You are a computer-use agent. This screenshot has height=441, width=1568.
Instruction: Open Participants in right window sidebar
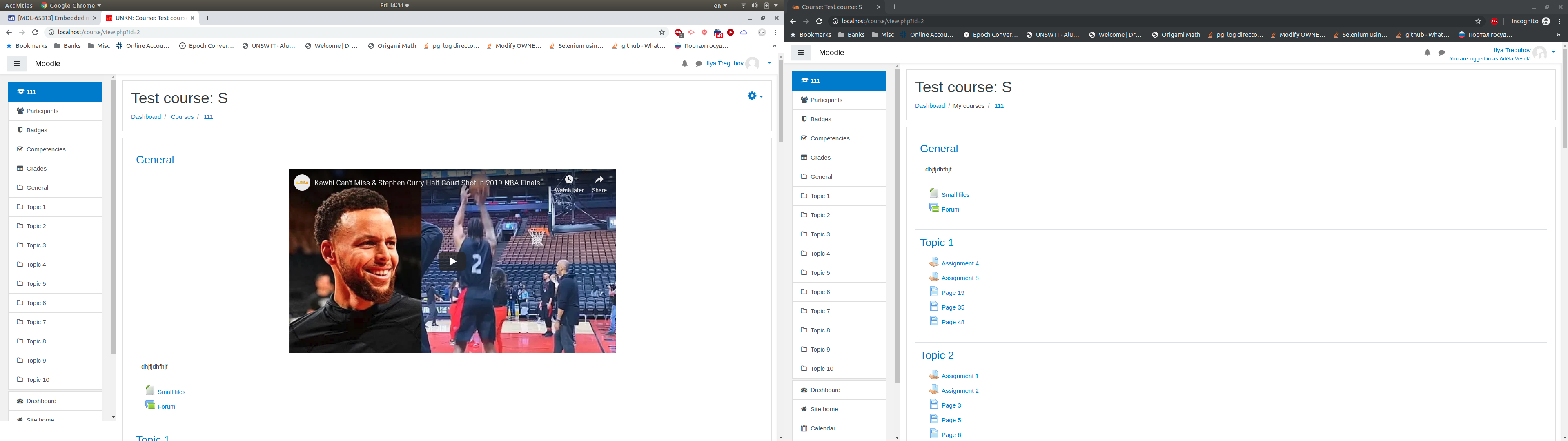tap(839, 100)
